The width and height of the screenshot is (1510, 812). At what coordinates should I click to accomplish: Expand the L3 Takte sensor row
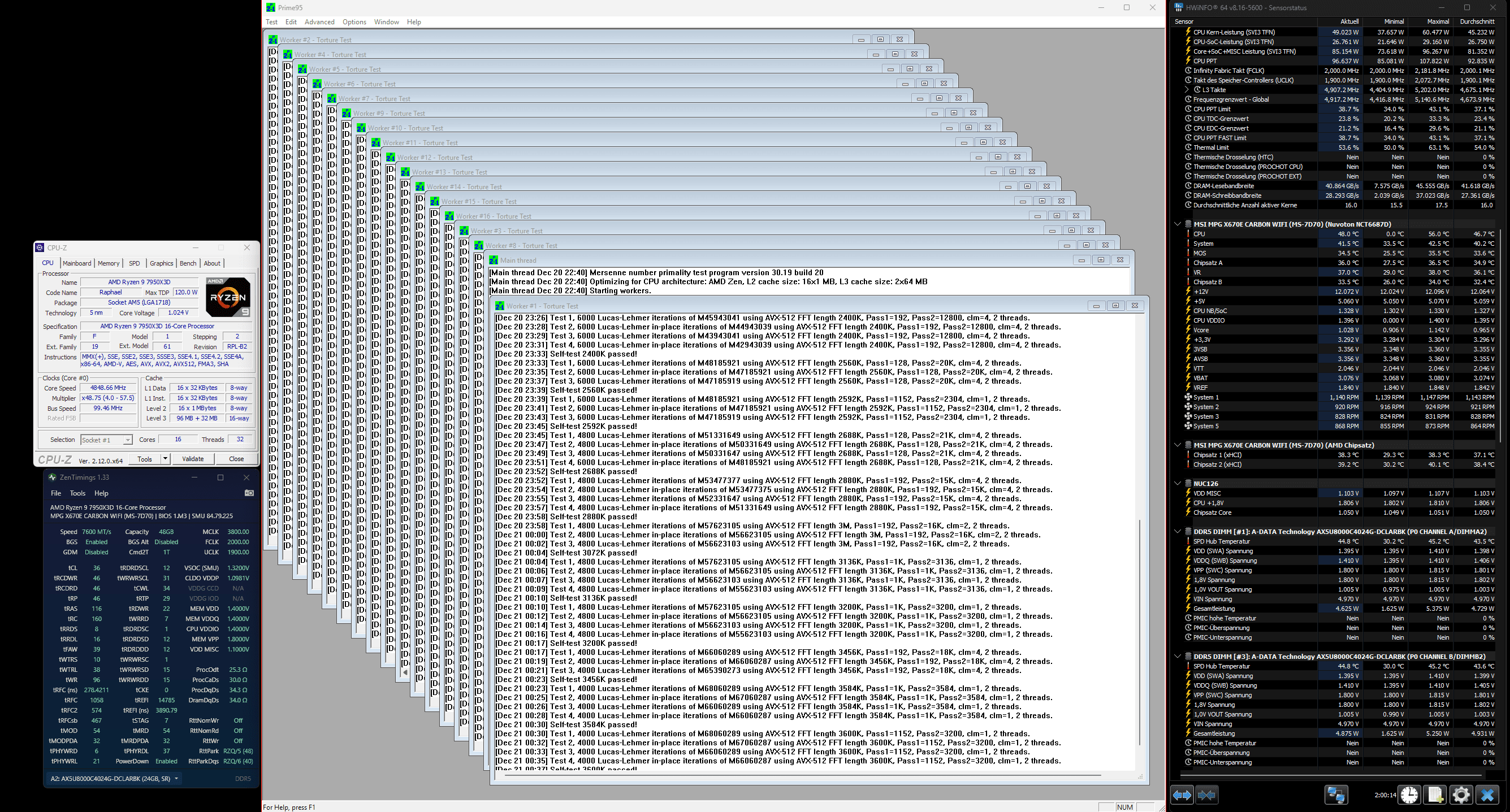tap(1187, 90)
